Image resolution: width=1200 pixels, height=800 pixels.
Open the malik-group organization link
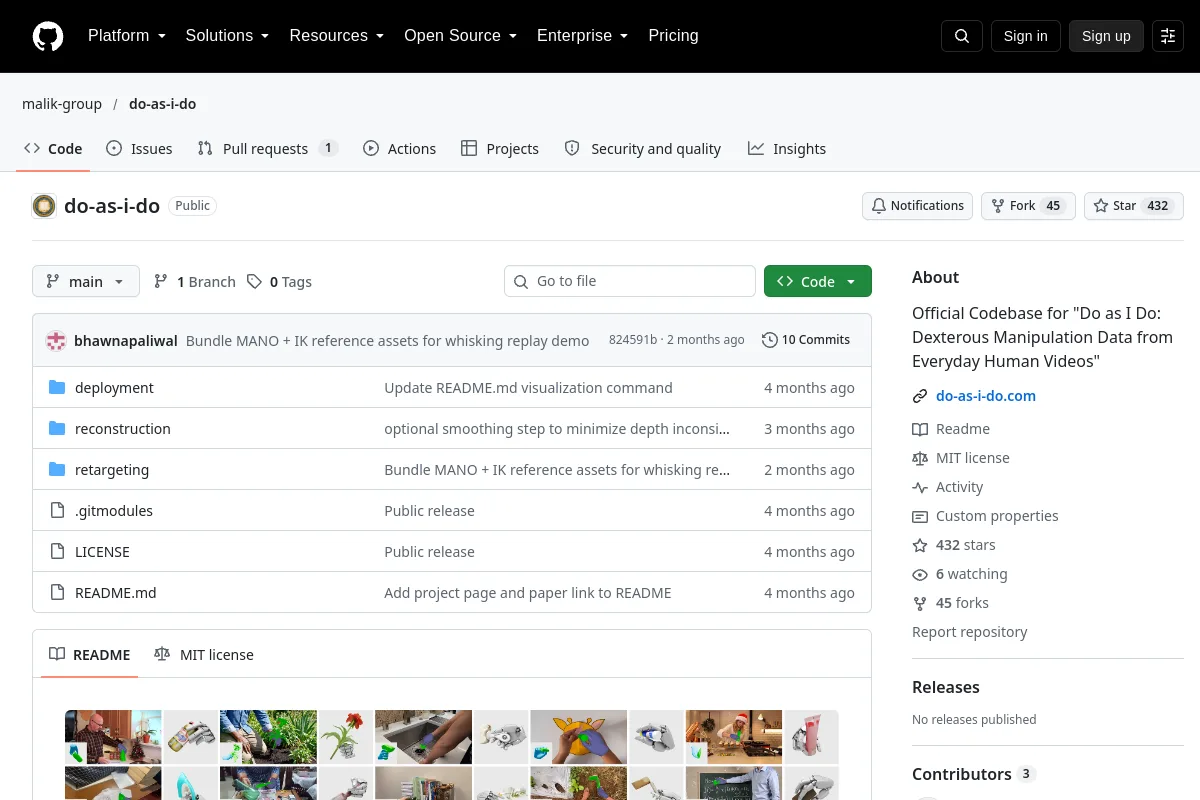(62, 104)
